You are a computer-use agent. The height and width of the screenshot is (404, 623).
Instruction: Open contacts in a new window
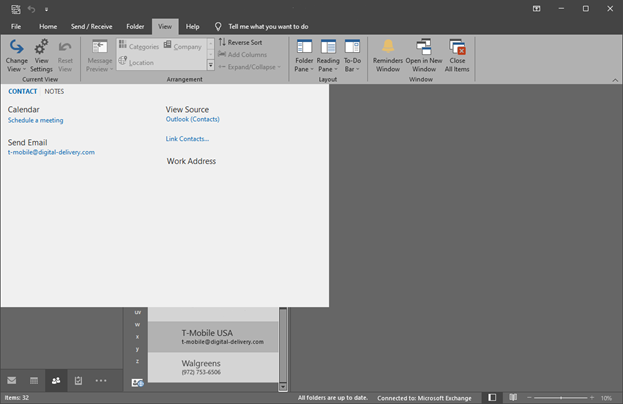(x=424, y=55)
